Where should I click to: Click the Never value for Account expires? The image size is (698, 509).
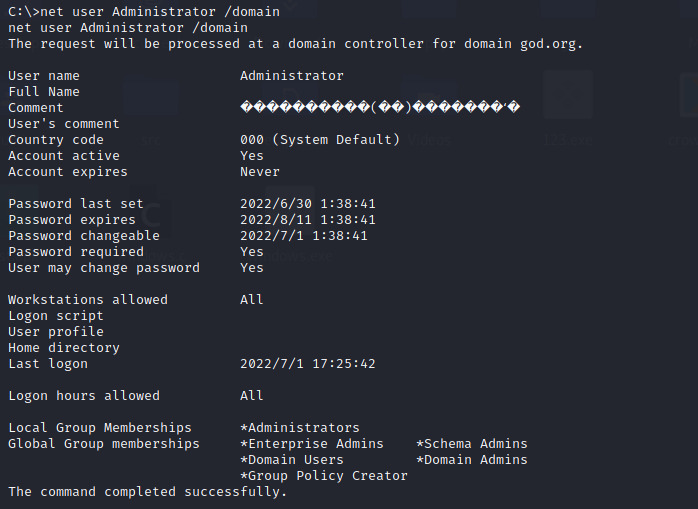click(260, 172)
